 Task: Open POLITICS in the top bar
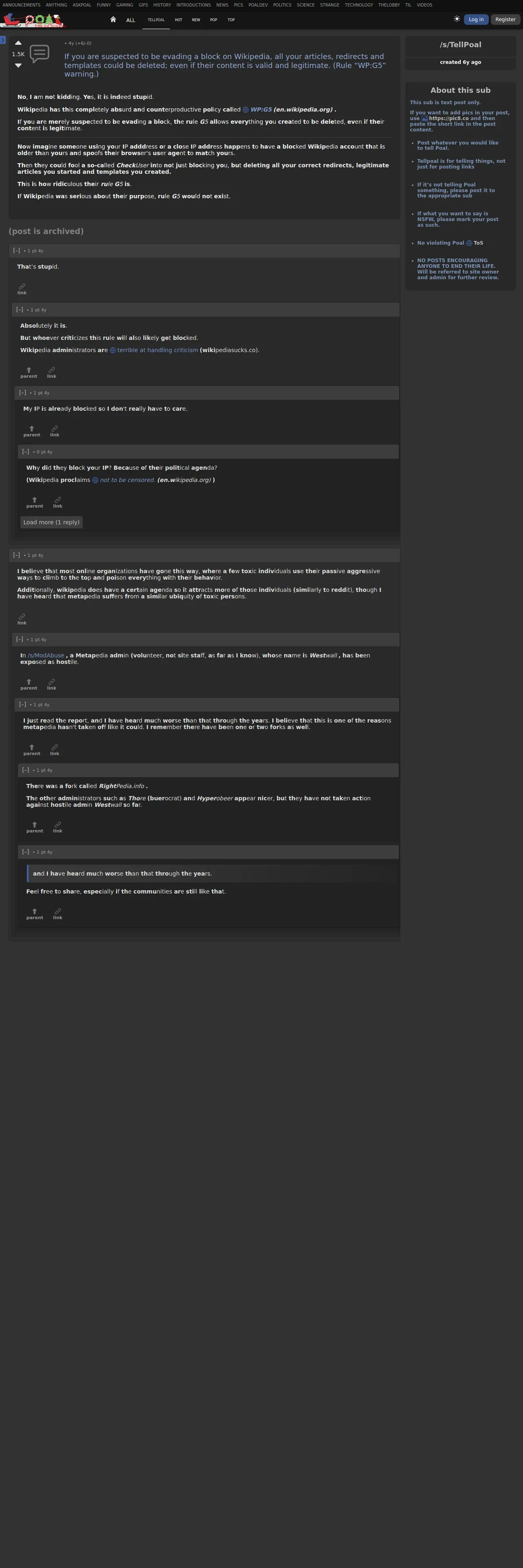(282, 5)
